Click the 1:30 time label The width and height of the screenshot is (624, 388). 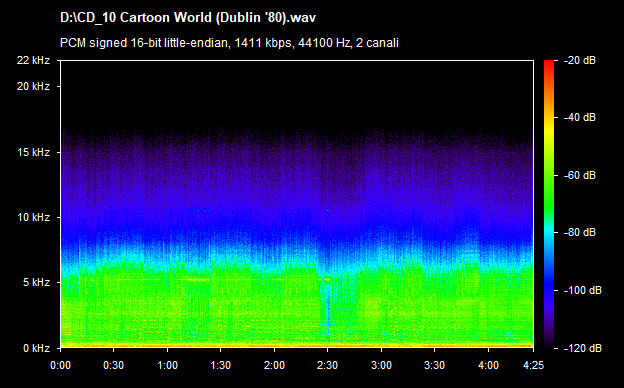coord(220,365)
